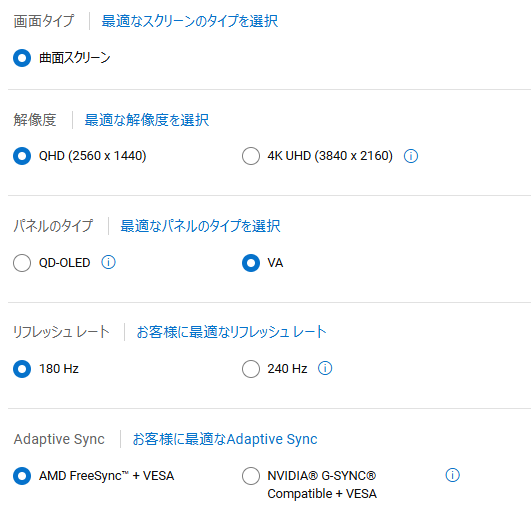The width and height of the screenshot is (531, 522).
Task: Open お客様に最適なAdaptive Sync link
Action: pos(225,439)
